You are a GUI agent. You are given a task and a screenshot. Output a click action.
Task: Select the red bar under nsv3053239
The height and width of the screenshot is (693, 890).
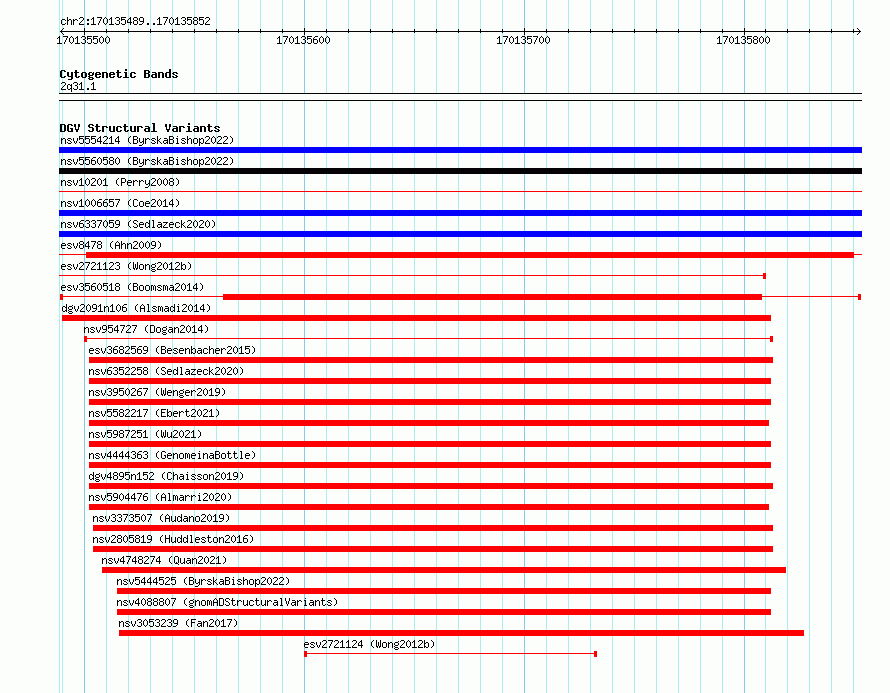461,633
